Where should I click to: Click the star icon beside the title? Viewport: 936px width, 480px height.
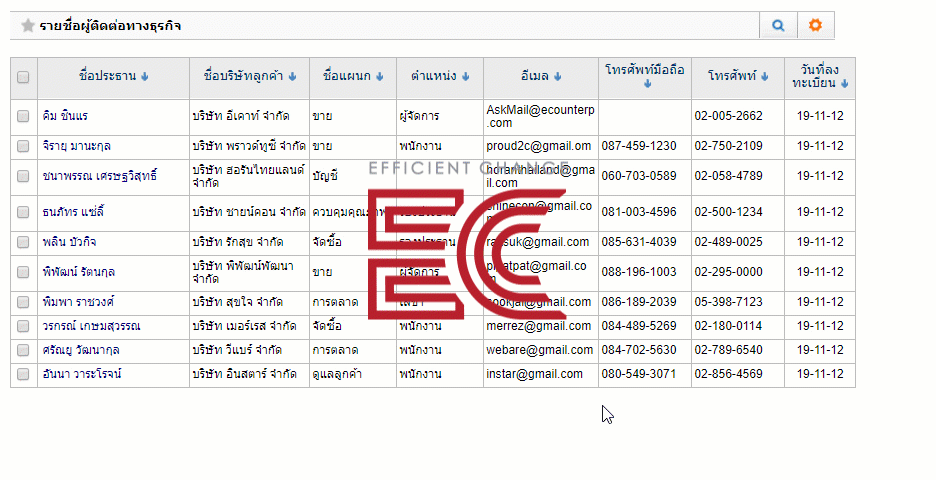coord(27,26)
